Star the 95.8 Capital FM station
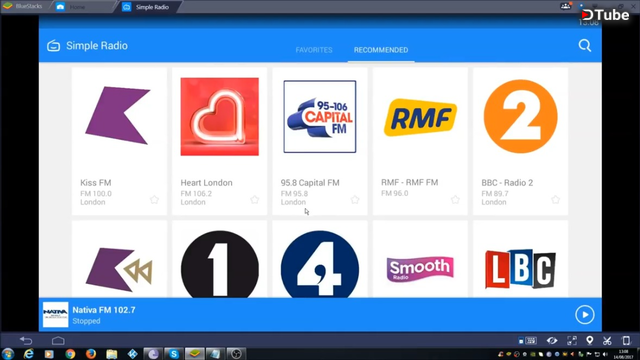Image resolution: width=640 pixels, height=360 pixels. pos(355,200)
